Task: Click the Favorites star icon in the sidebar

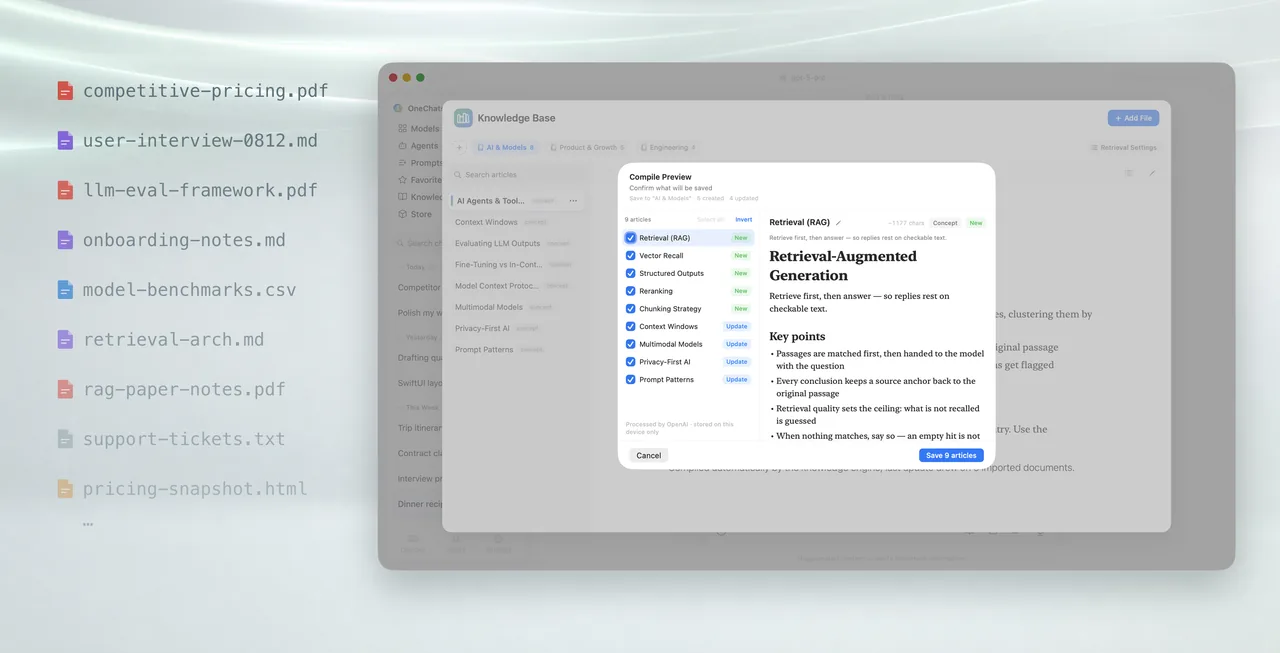Action: pyautogui.click(x=402, y=180)
